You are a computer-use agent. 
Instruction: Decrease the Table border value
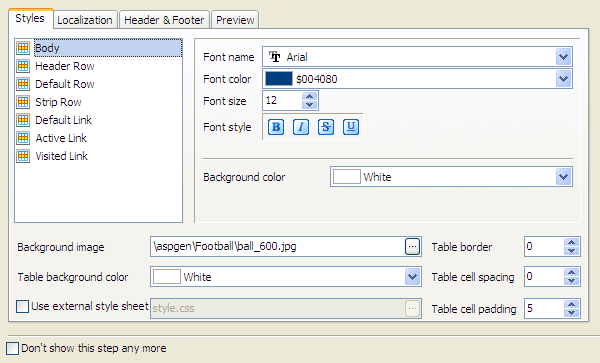coord(572,251)
